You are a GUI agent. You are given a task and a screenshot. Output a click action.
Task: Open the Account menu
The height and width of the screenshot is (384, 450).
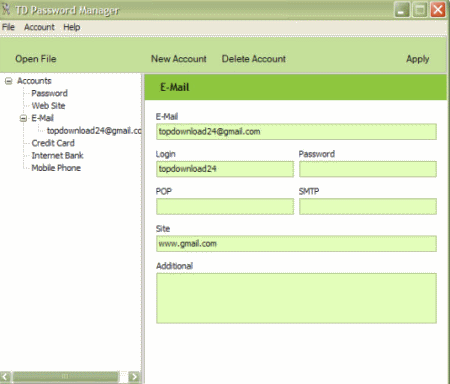pos(39,27)
